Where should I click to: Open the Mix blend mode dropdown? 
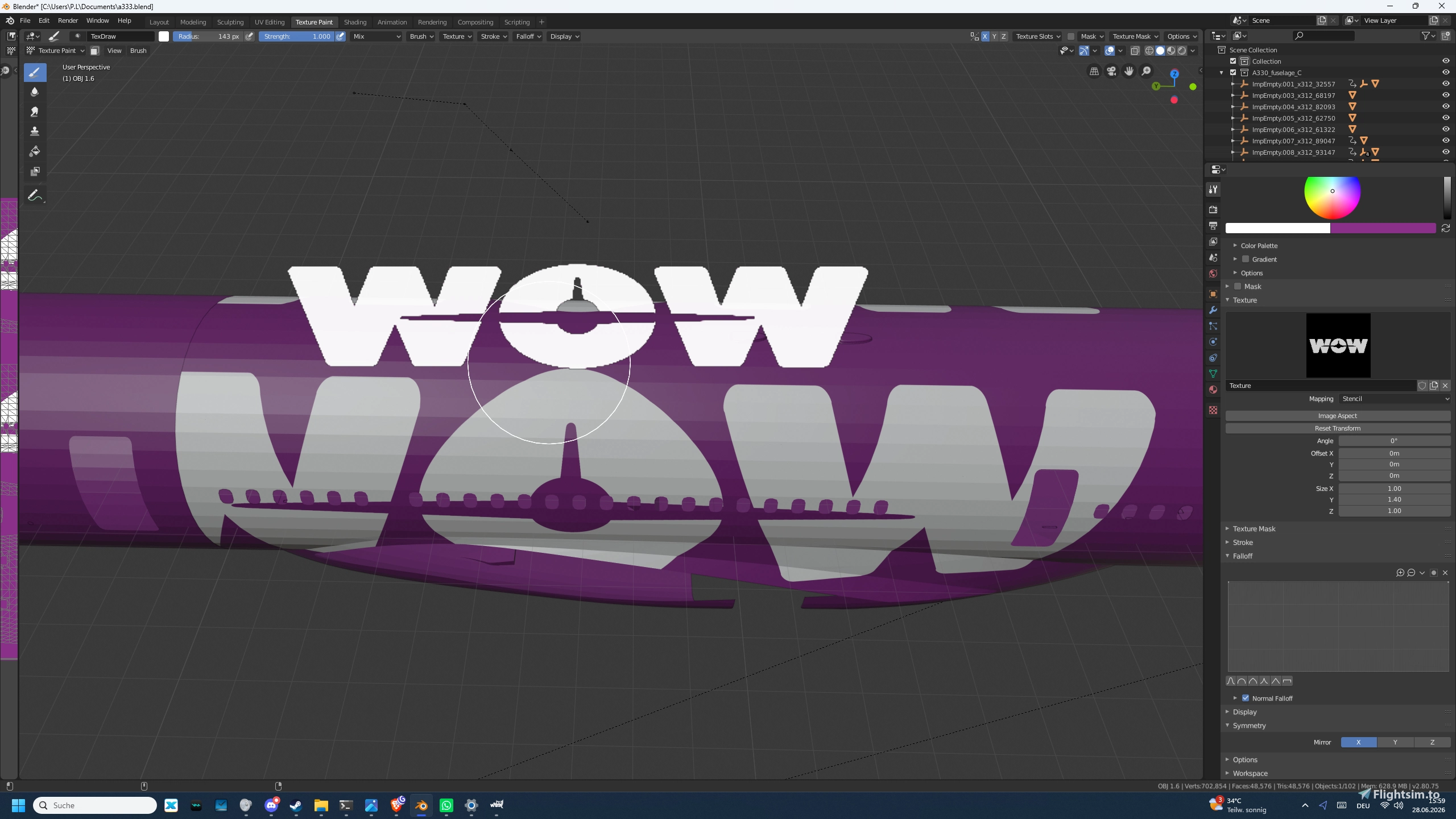coord(377,36)
